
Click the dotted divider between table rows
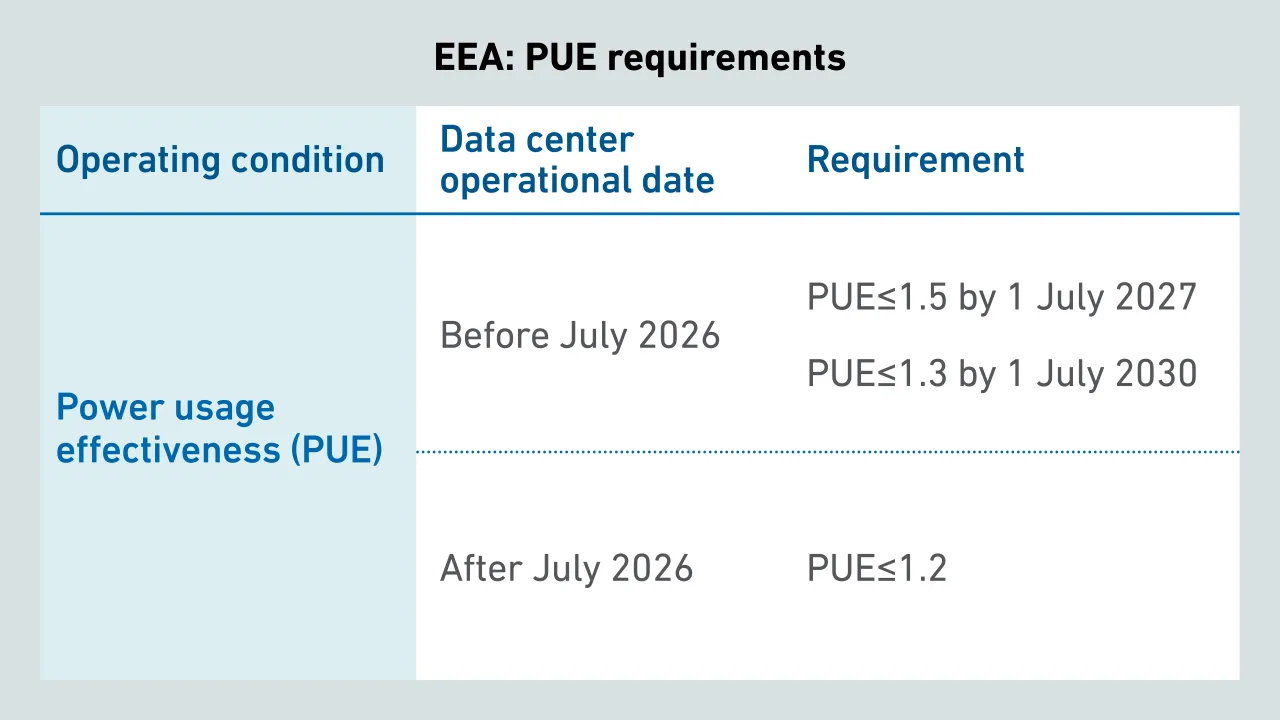point(827,452)
